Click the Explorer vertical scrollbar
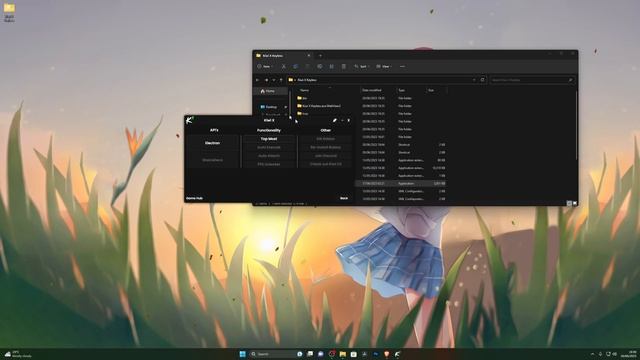The image size is (640, 360). 576,124
